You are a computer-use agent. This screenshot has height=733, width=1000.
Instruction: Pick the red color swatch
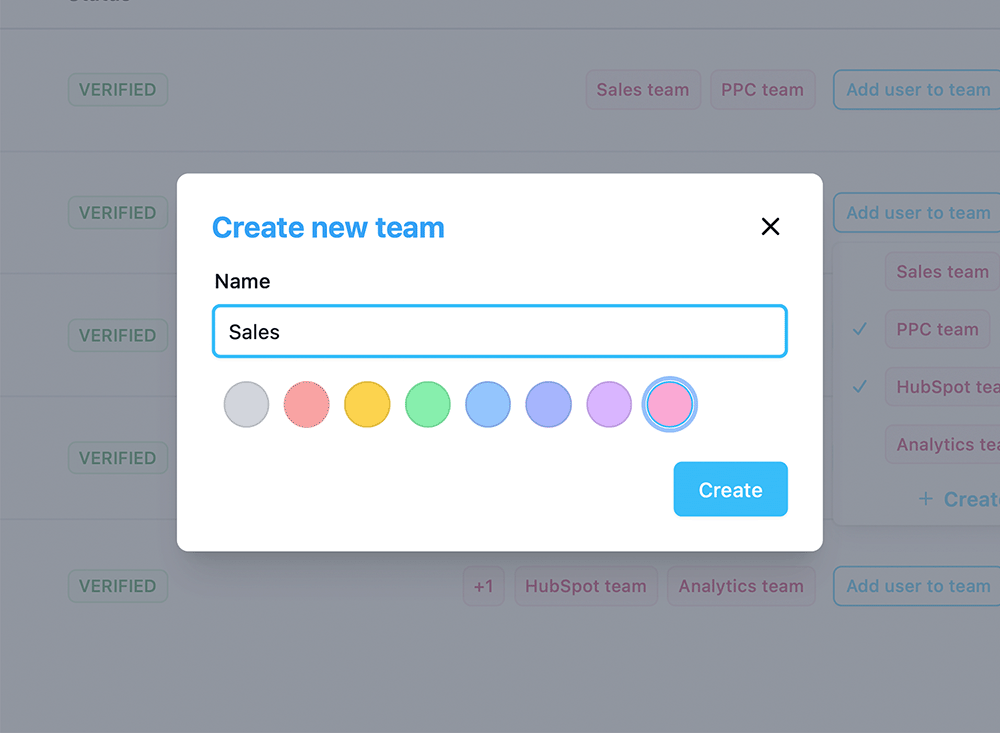[x=307, y=404]
